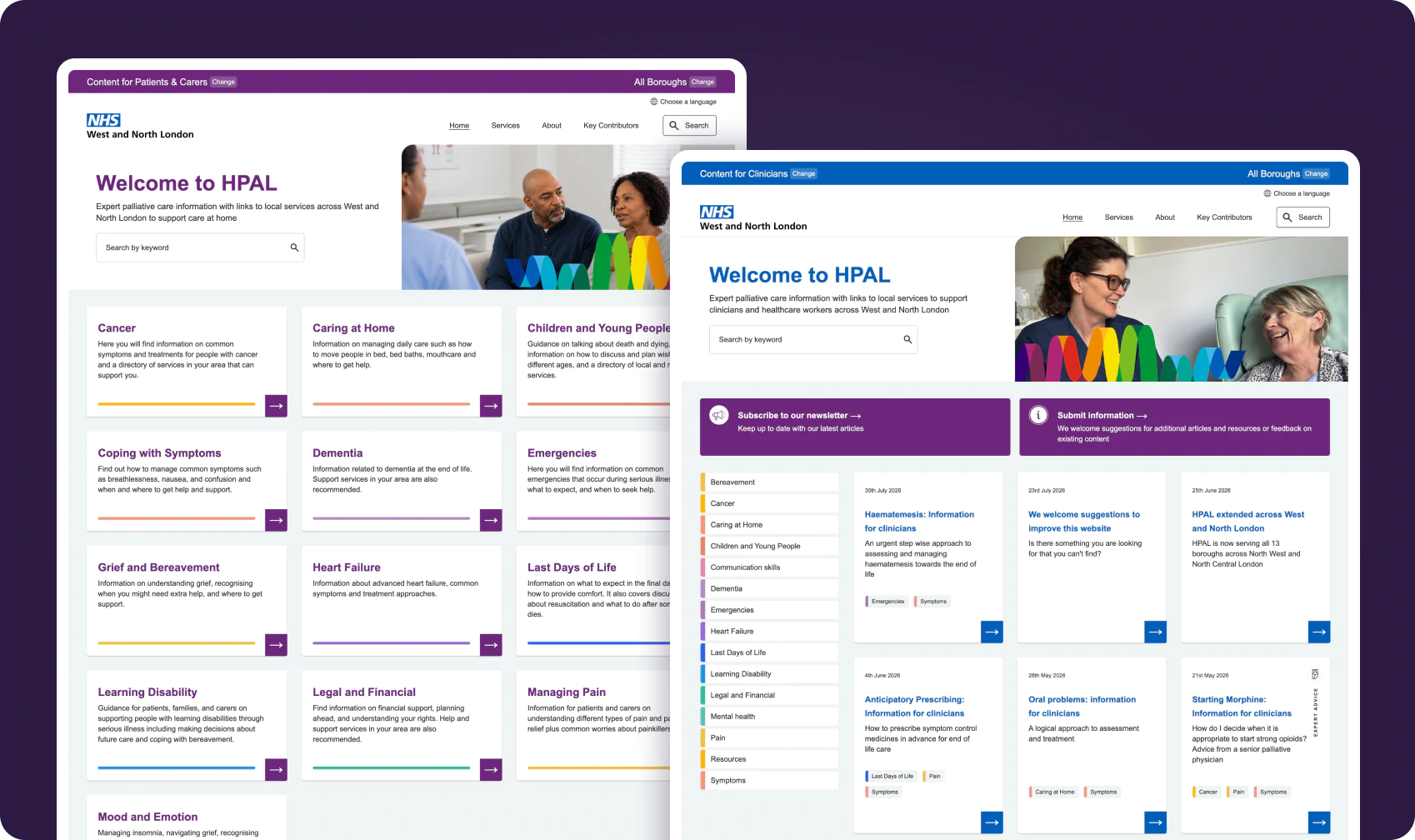Open the Grief and Bereavement card arrow
Image resolution: width=1415 pixels, height=840 pixels.
(x=276, y=645)
